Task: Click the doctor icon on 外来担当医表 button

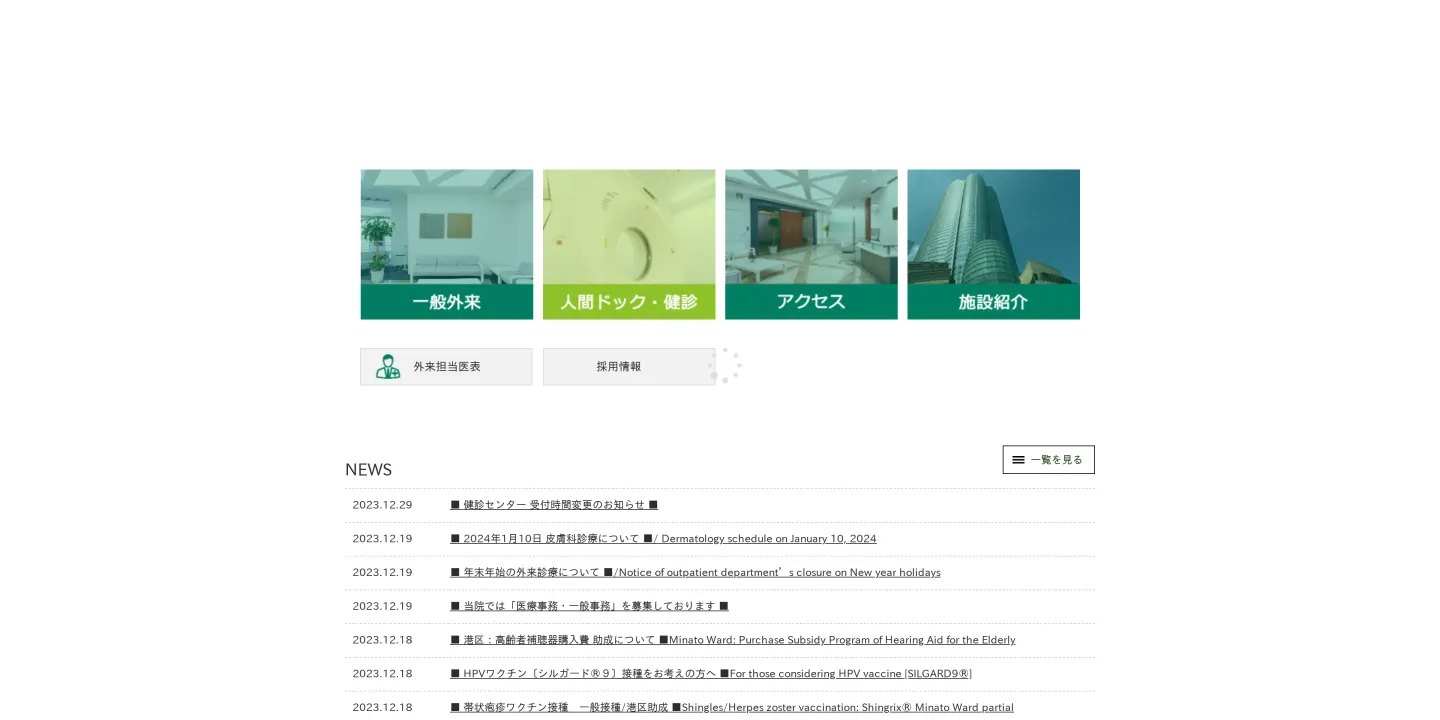Action: click(x=388, y=366)
